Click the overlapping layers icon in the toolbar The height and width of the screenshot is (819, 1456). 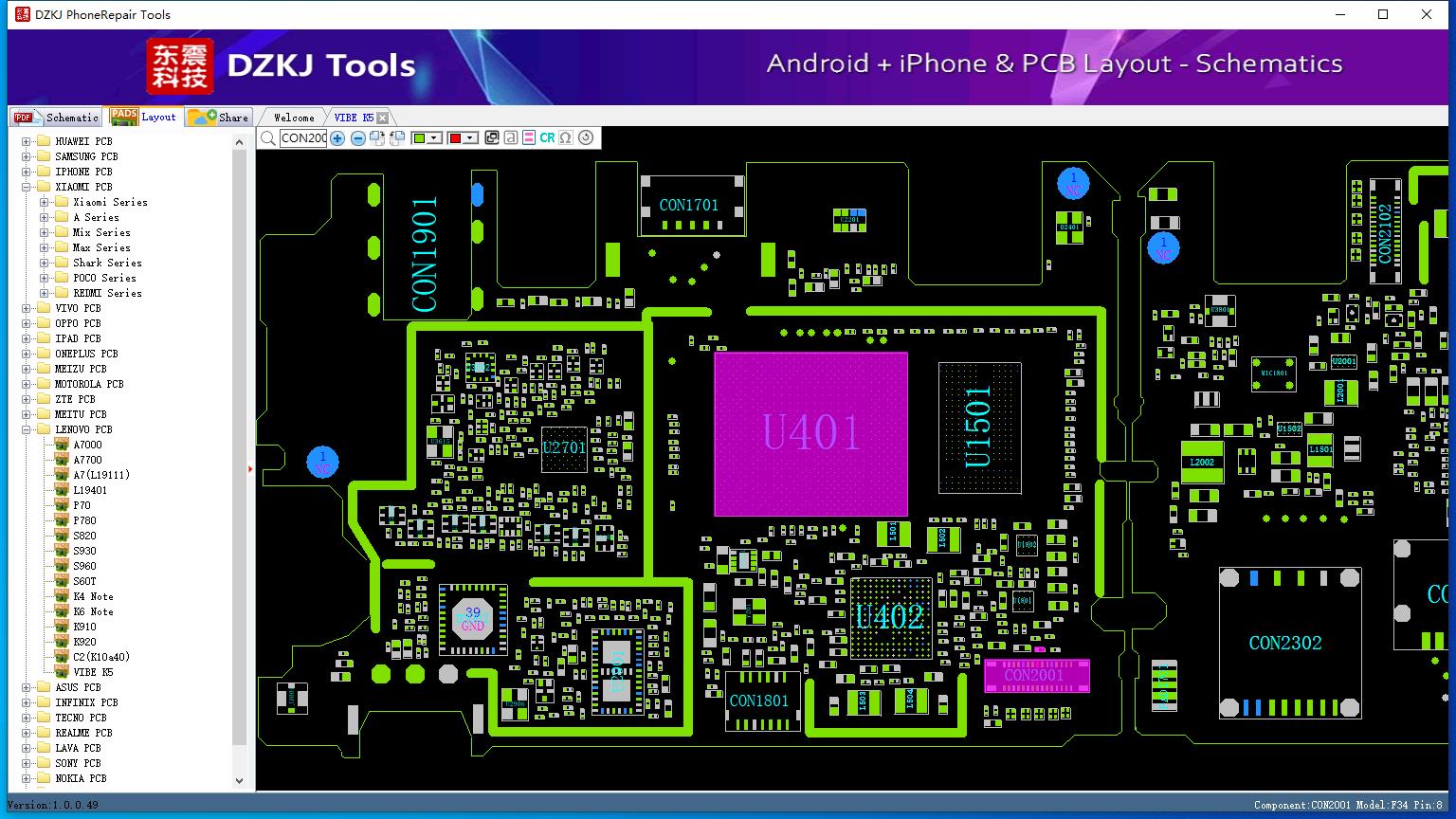pos(492,138)
